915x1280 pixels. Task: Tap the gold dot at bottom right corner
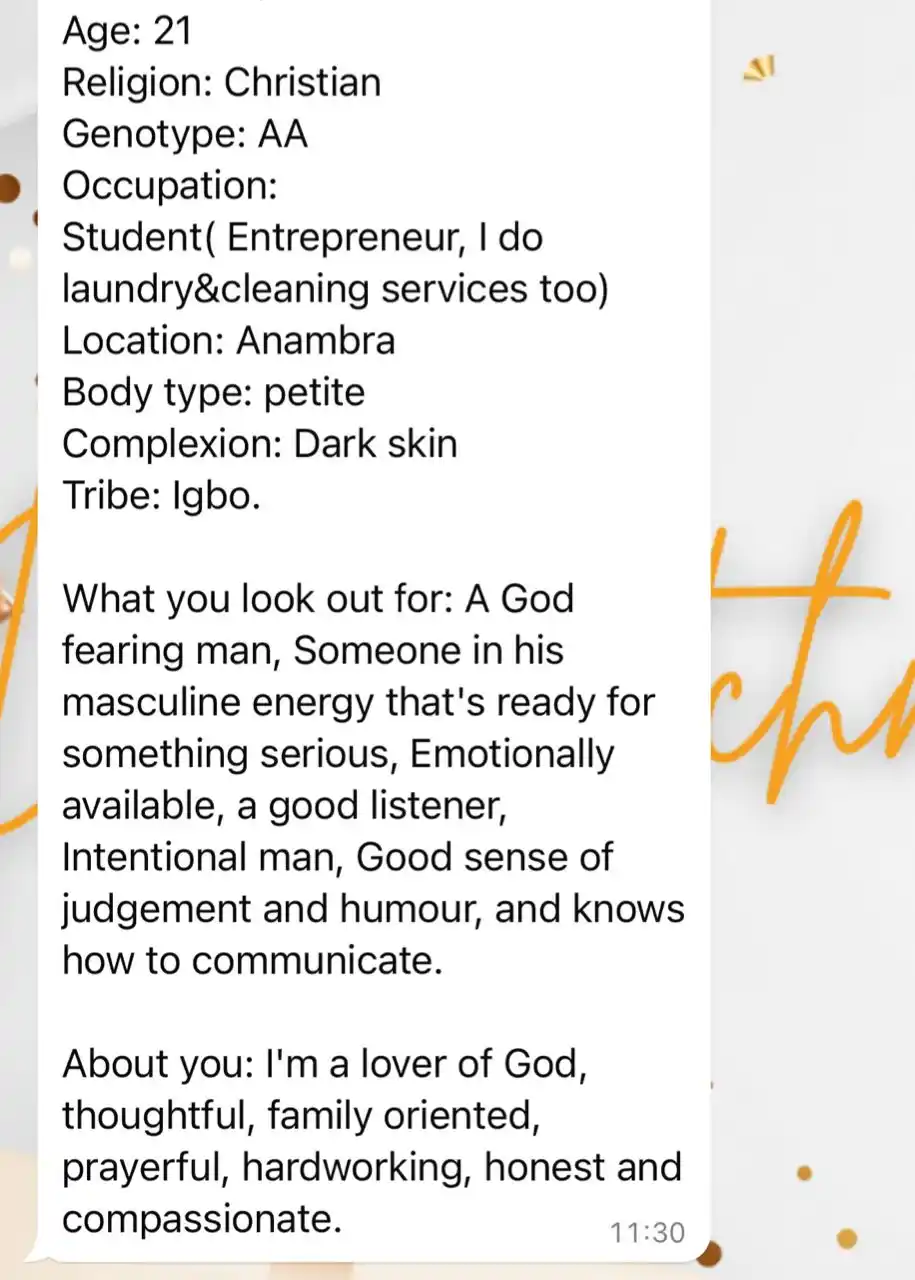point(847,1239)
